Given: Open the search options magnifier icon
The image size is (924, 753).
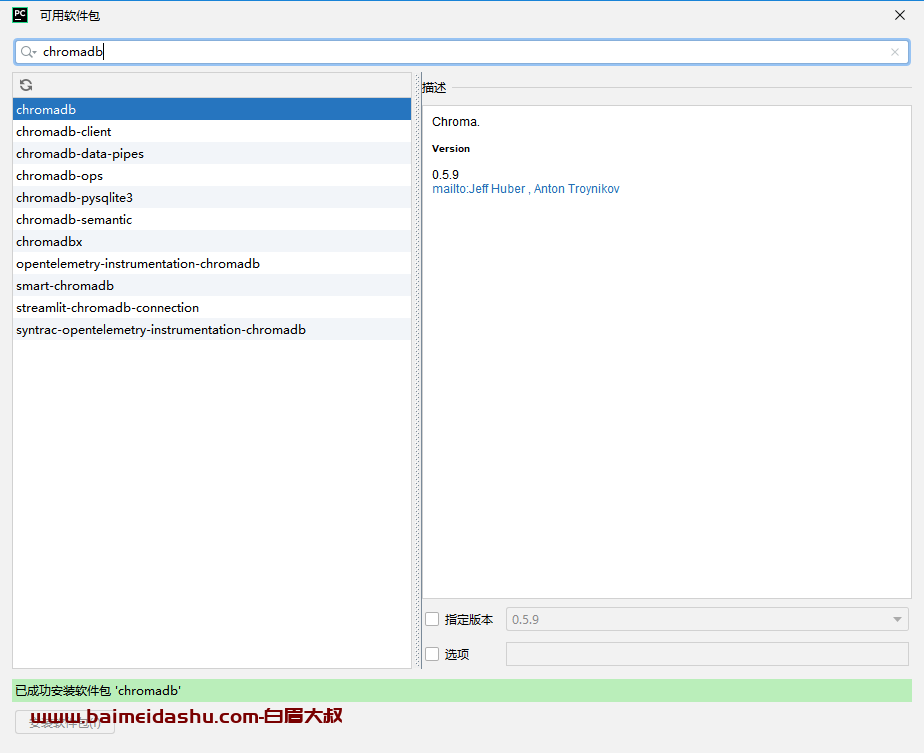Looking at the screenshot, I should click(x=28, y=52).
